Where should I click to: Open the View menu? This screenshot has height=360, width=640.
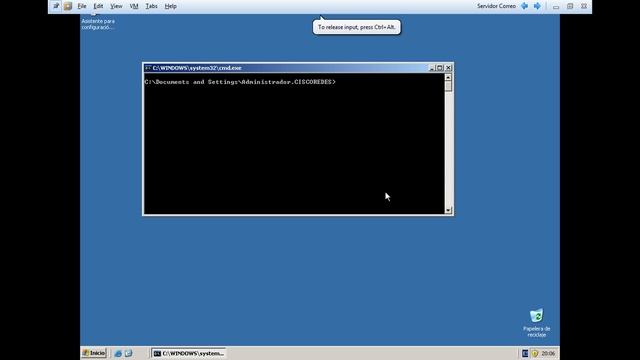(x=116, y=6)
